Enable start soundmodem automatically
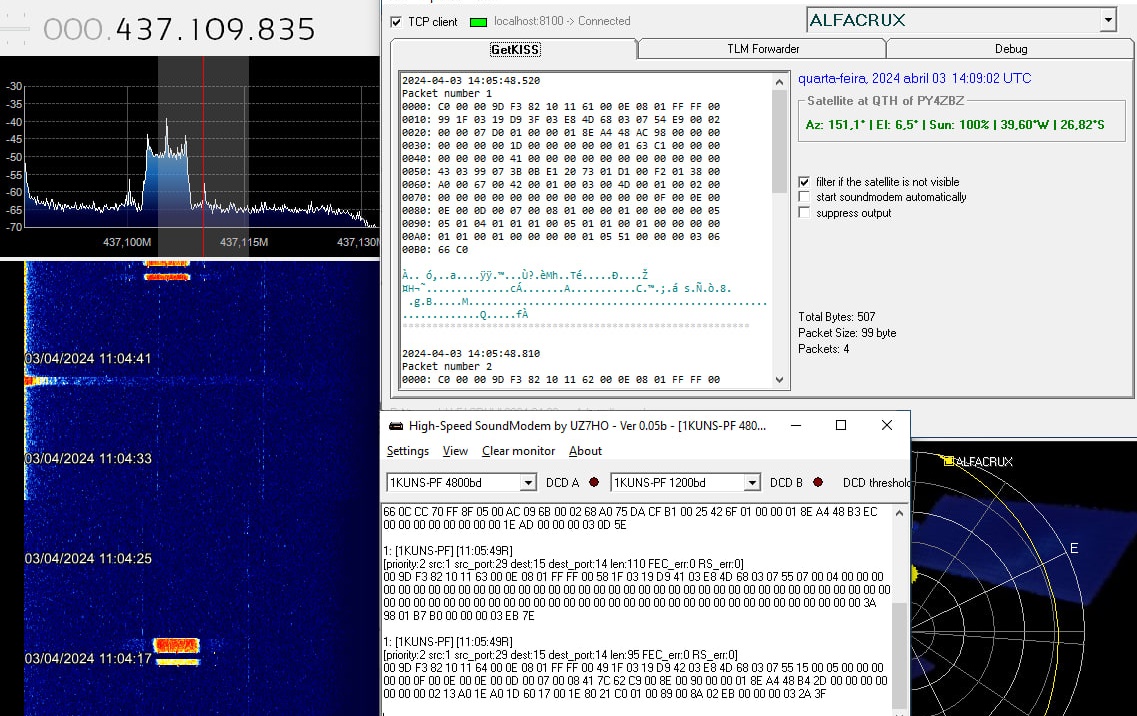Image resolution: width=1137 pixels, height=716 pixels. click(803, 197)
